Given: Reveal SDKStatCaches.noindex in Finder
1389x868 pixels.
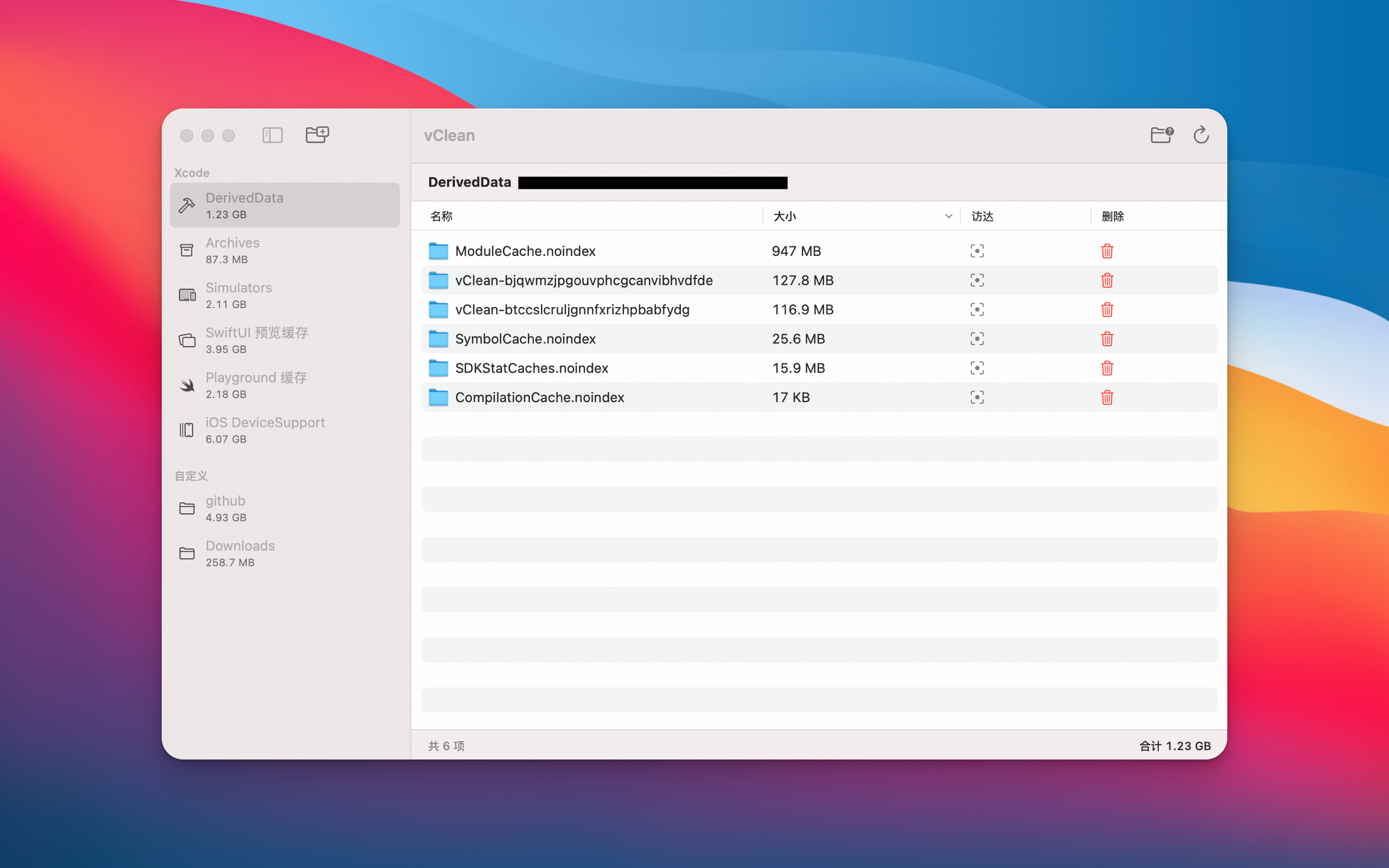Looking at the screenshot, I should 977,368.
